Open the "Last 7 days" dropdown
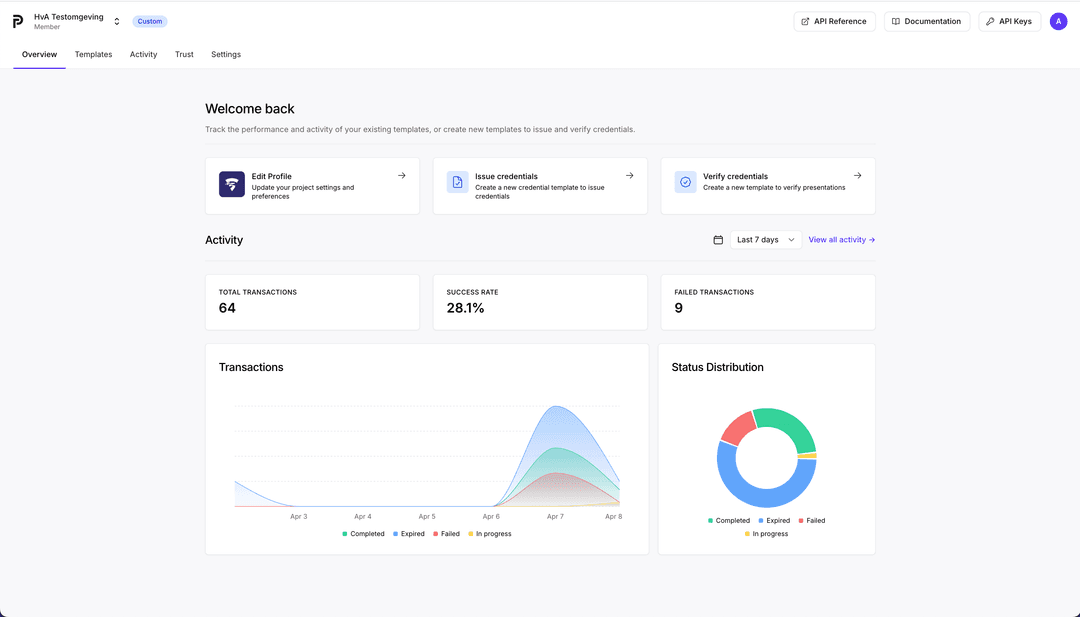Image resolution: width=1080 pixels, height=617 pixels. coord(765,239)
